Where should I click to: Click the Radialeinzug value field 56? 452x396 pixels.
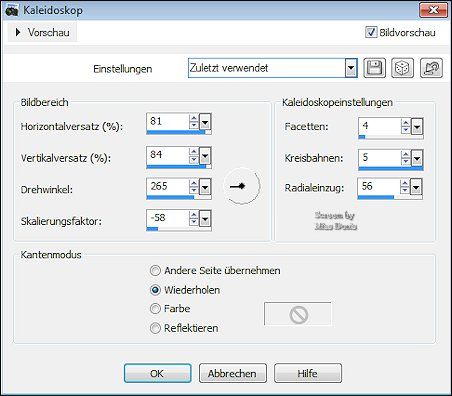tap(378, 187)
